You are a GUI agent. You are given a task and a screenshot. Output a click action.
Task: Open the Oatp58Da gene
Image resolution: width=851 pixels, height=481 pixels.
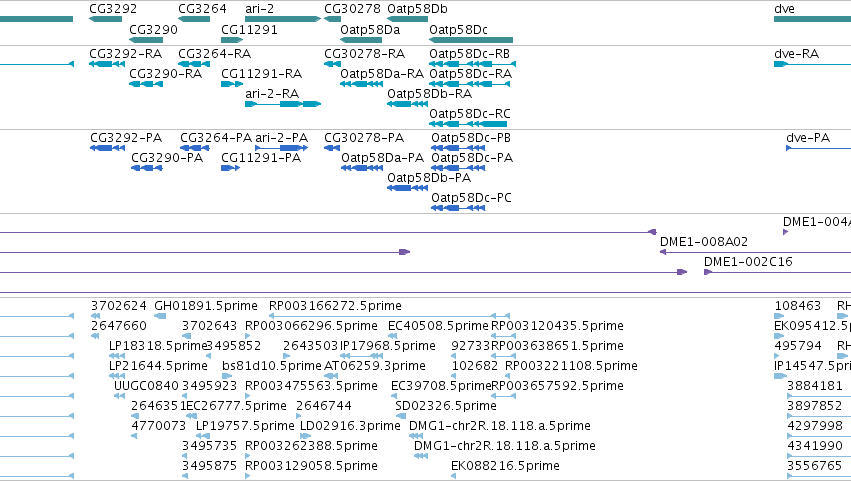coord(361,40)
